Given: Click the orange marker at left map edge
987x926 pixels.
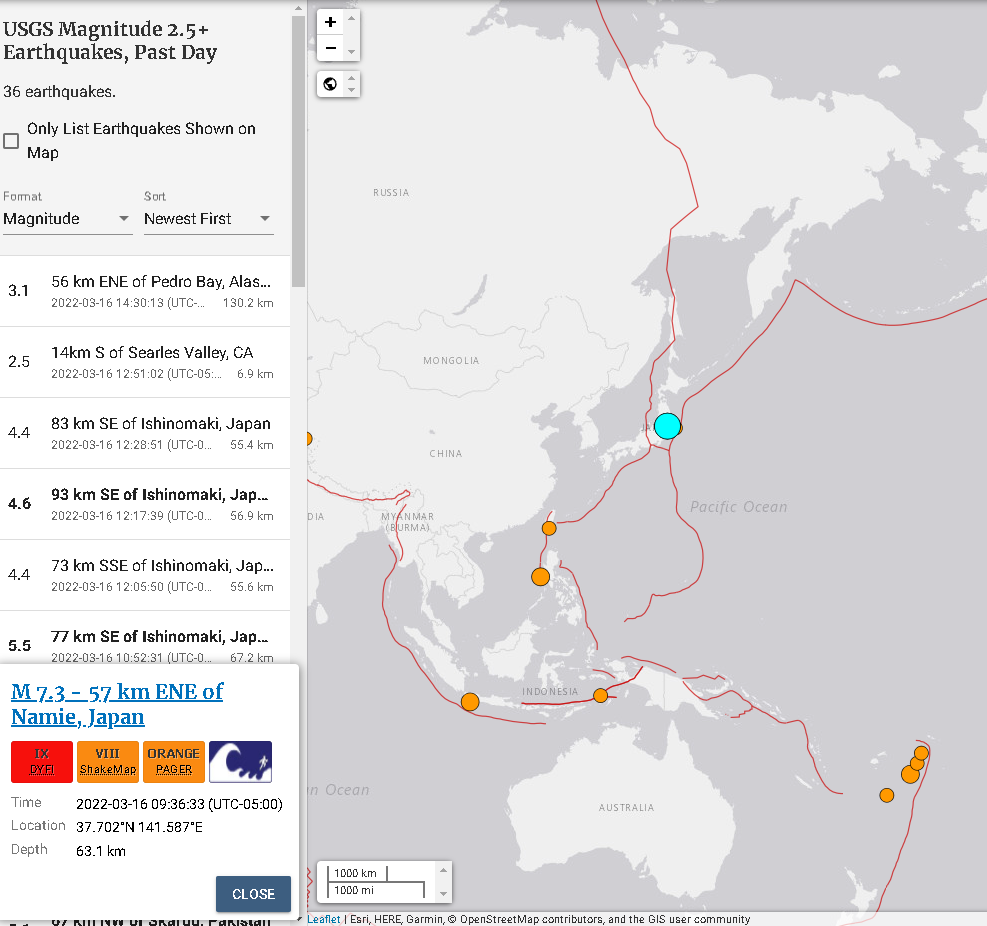Looking at the screenshot, I should 309,438.
